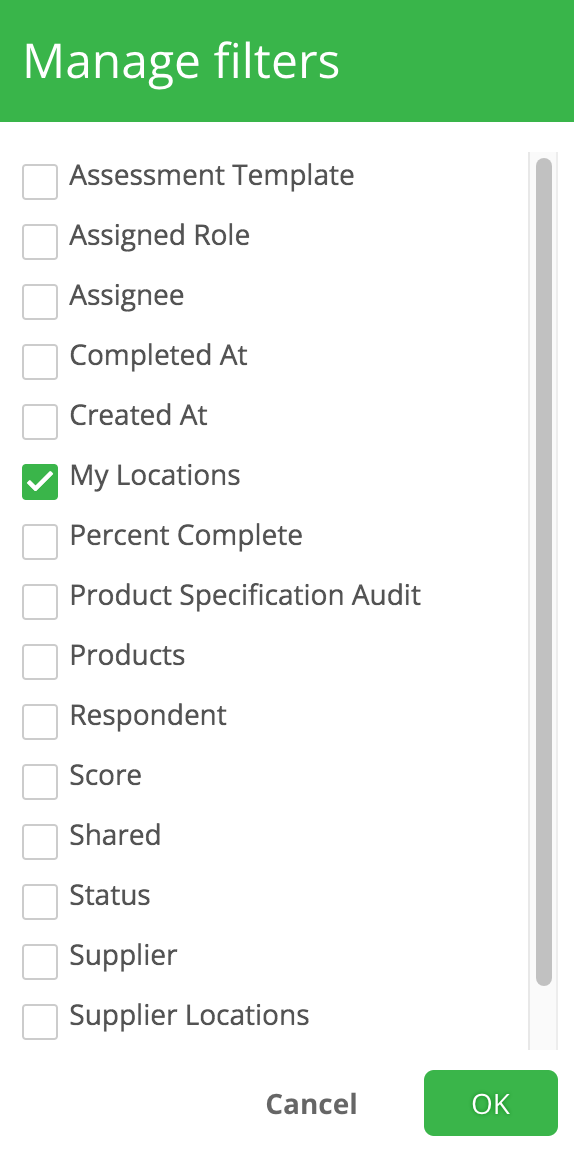This screenshot has height=1158, width=574.
Task: Select the Shared checkbox
Action: pyautogui.click(x=40, y=841)
